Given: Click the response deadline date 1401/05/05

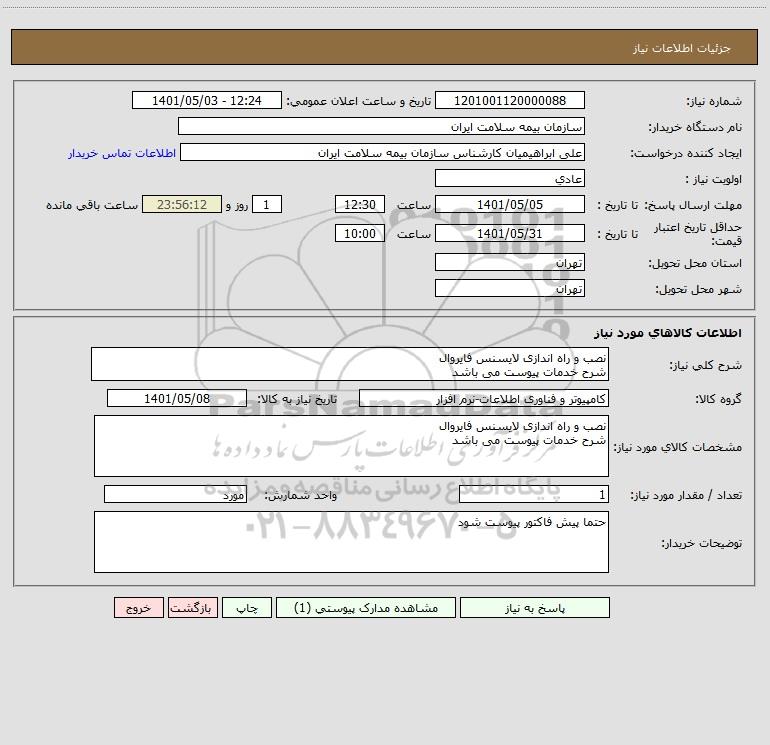Looking at the screenshot, I should click(510, 204).
